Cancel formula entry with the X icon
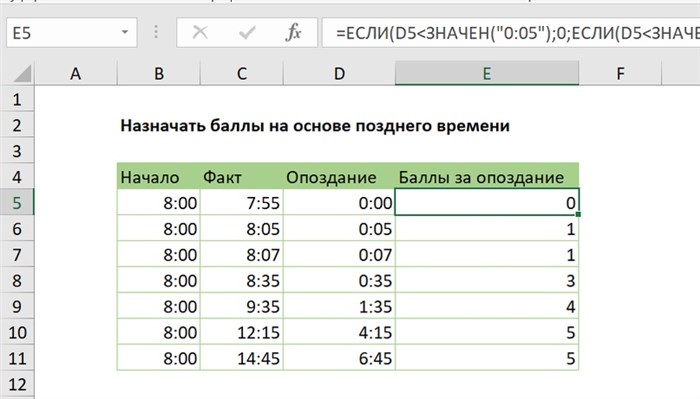This screenshot has height=399, width=700. 200,33
